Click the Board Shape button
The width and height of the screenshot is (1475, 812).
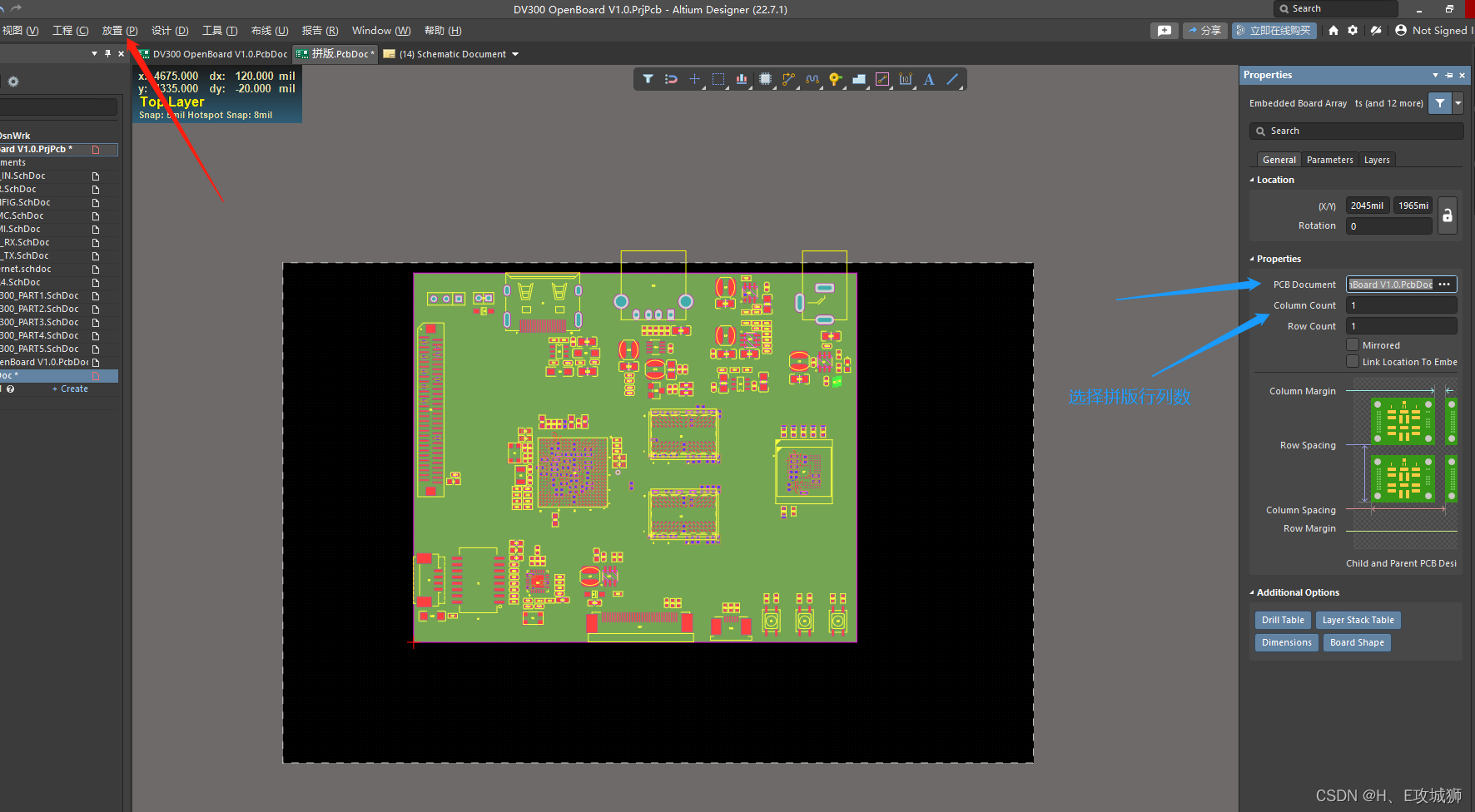tap(1357, 642)
